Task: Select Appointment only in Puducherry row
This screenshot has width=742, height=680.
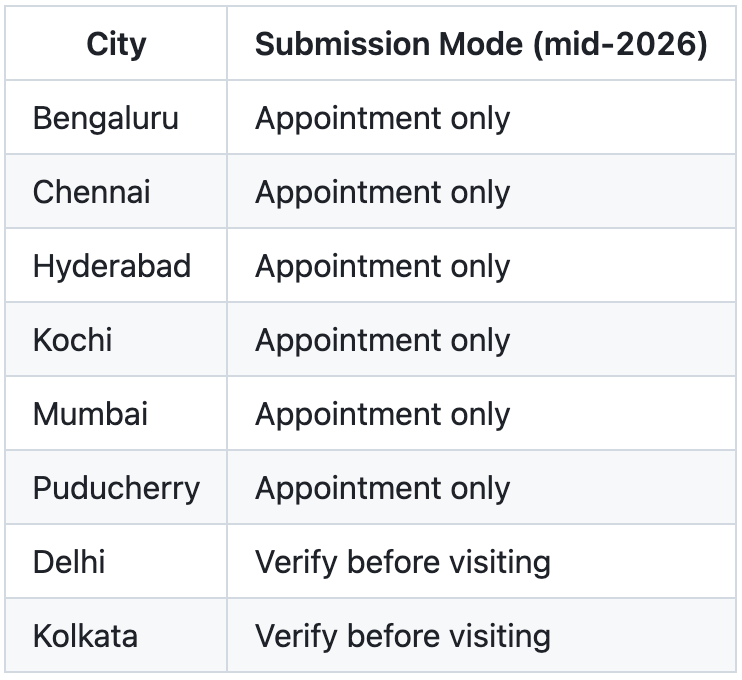Action: coord(382,488)
